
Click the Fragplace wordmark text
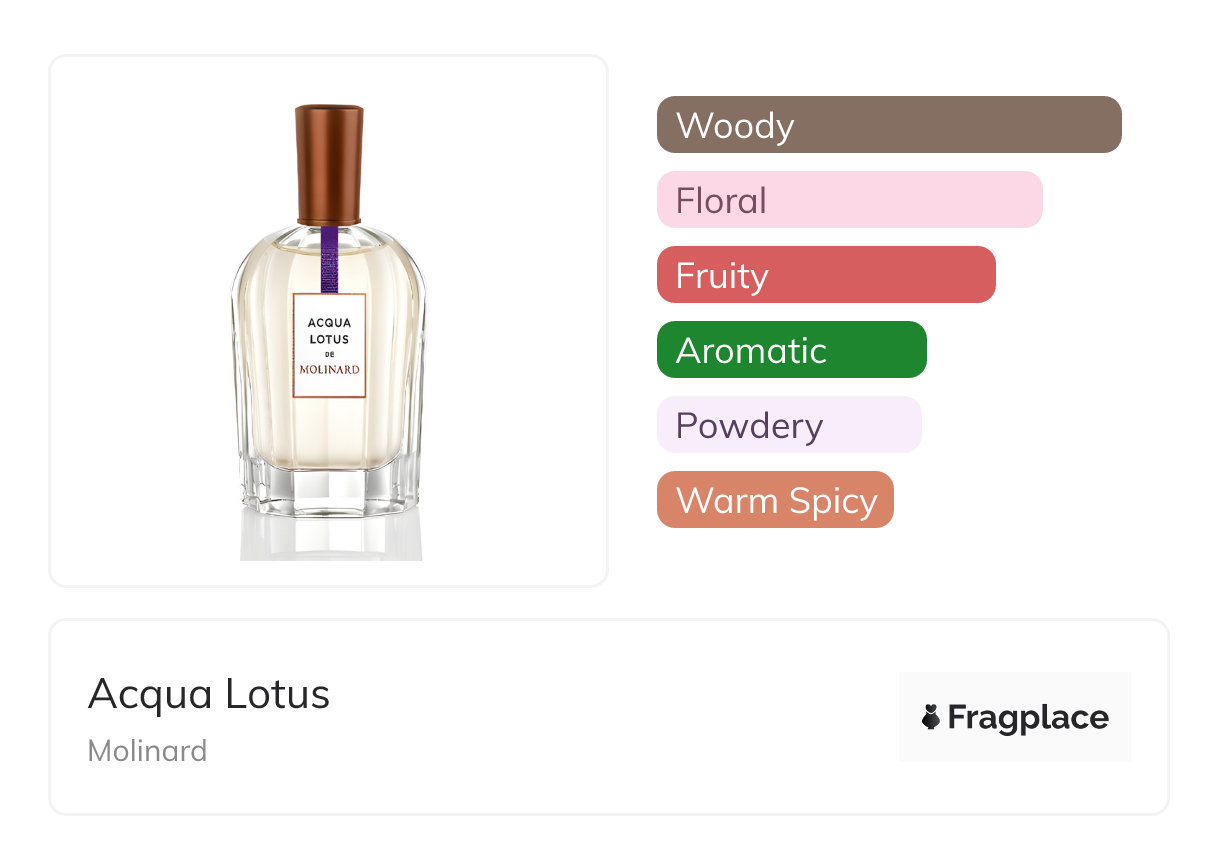pos(1028,717)
